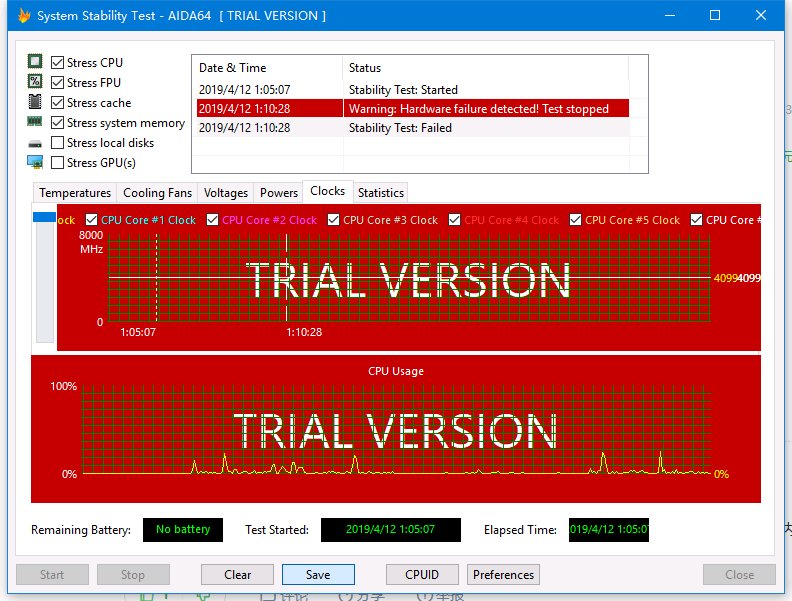The width and height of the screenshot is (792, 601).
Task: Toggle CPU Core #1 Clock graph checkbox
Action: point(91,220)
